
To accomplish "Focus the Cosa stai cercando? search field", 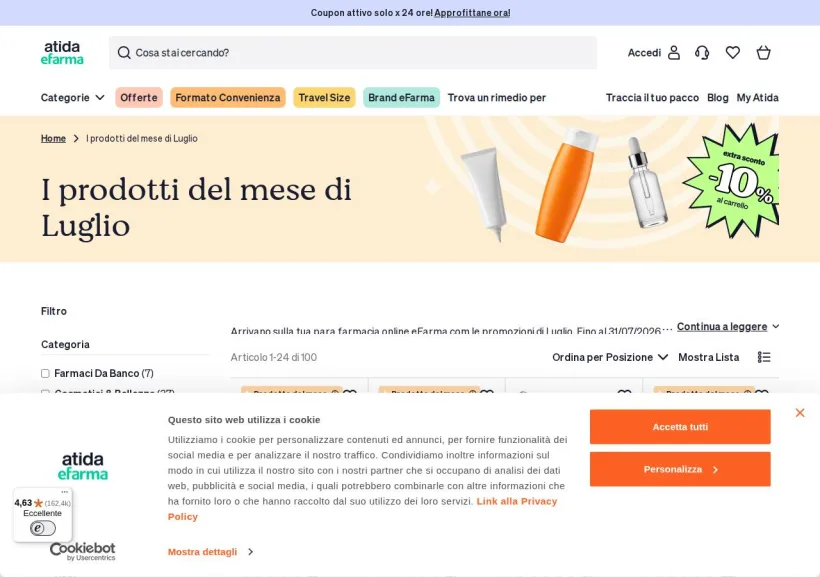I will (353, 53).
